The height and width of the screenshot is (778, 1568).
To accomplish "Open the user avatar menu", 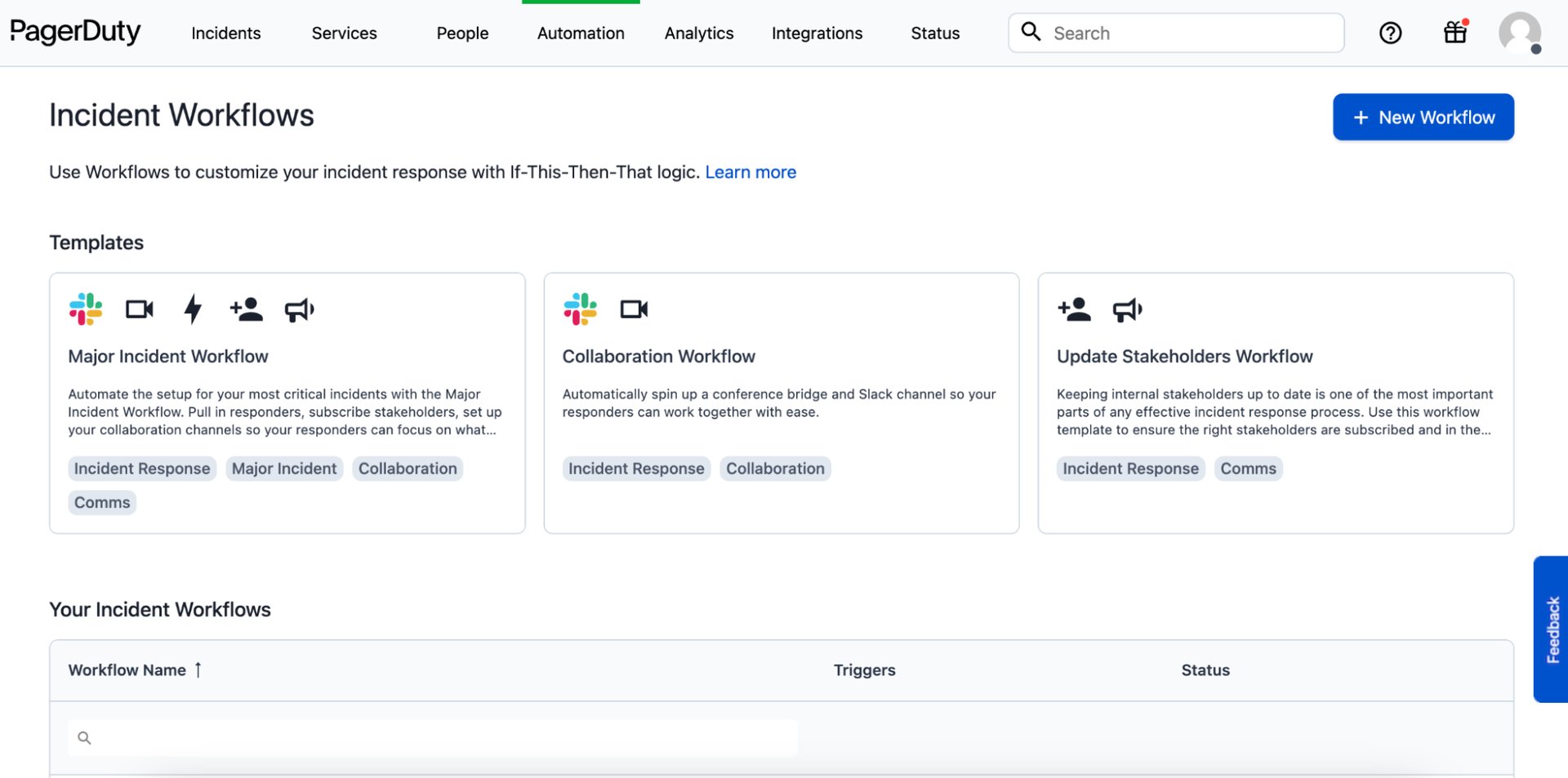I will [1519, 33].
